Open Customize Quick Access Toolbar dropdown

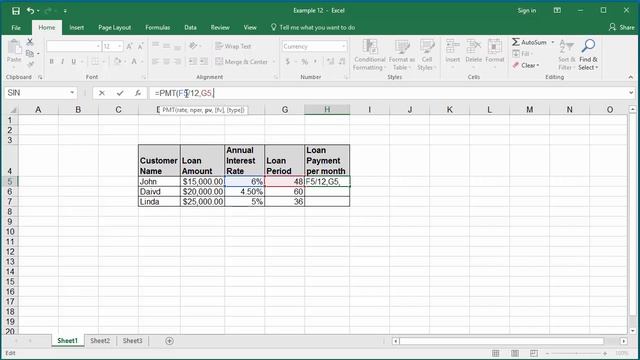click(65, 11)
